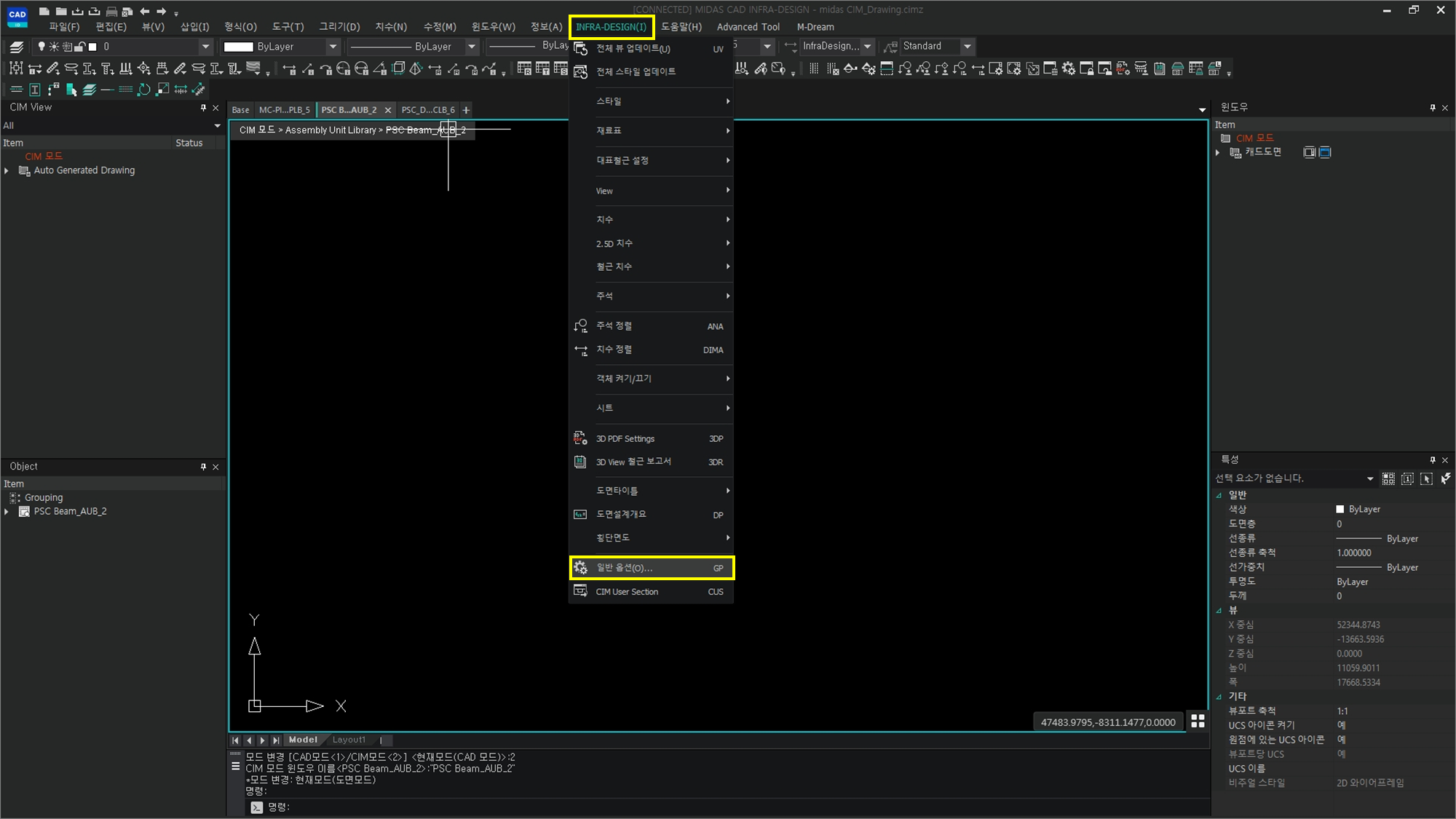
Task: Click the 3D PDF settings toolbar icon
Action: tap(1123, 68)
